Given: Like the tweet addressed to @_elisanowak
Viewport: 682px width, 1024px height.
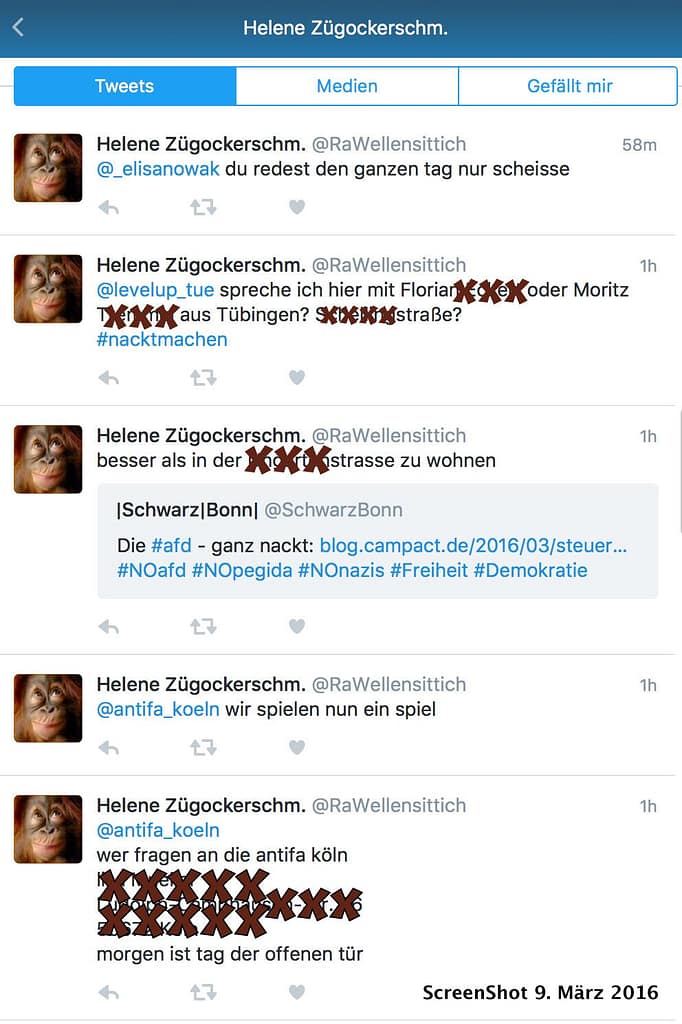Looking at the screenshot, I should [x=296, y=206].
